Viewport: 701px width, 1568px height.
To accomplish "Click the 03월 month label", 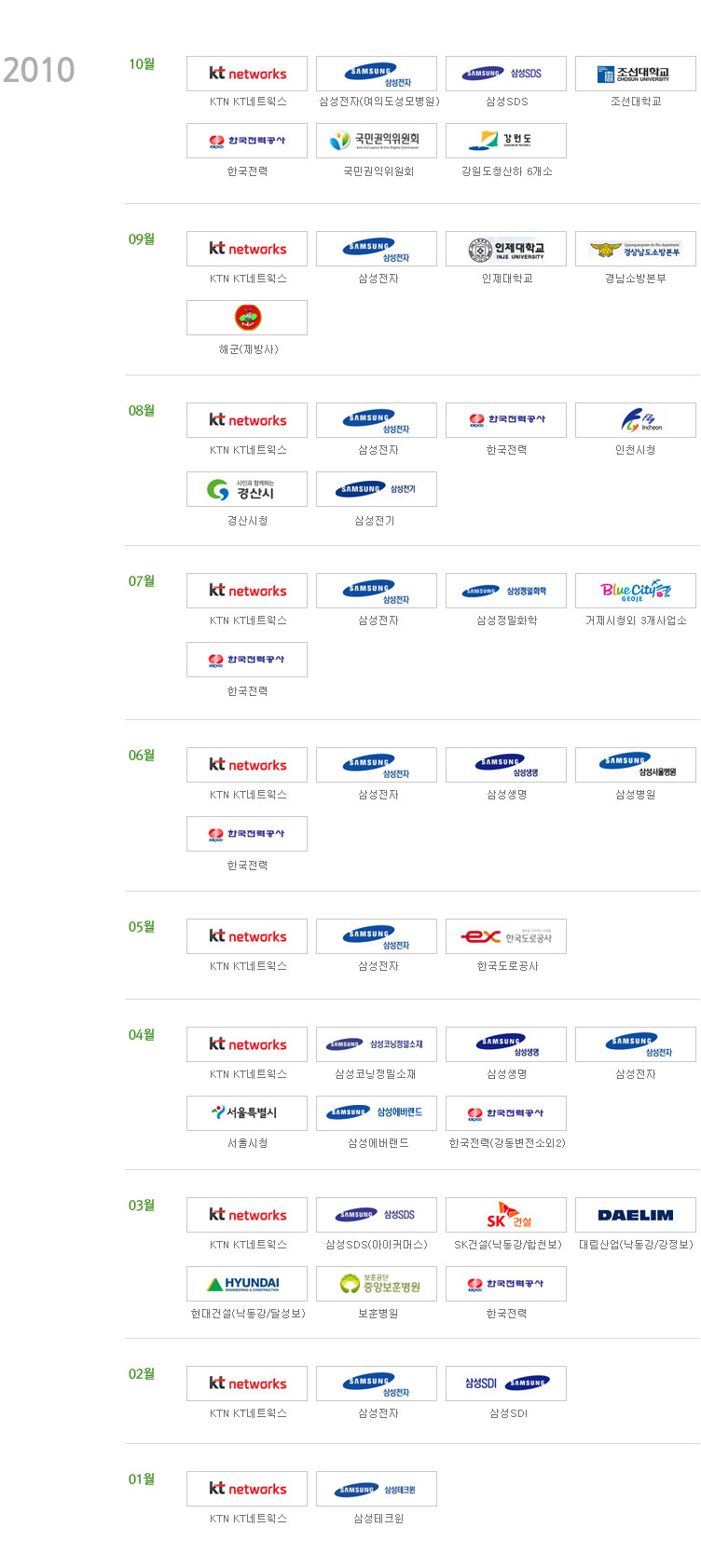I will point(142,1206).
